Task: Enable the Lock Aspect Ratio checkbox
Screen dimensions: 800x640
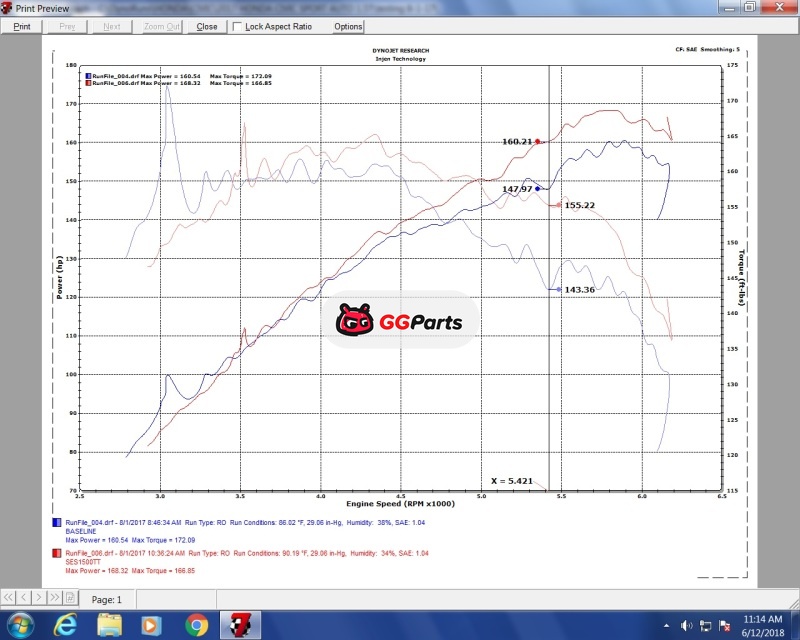Action: (x=238, y=27)
